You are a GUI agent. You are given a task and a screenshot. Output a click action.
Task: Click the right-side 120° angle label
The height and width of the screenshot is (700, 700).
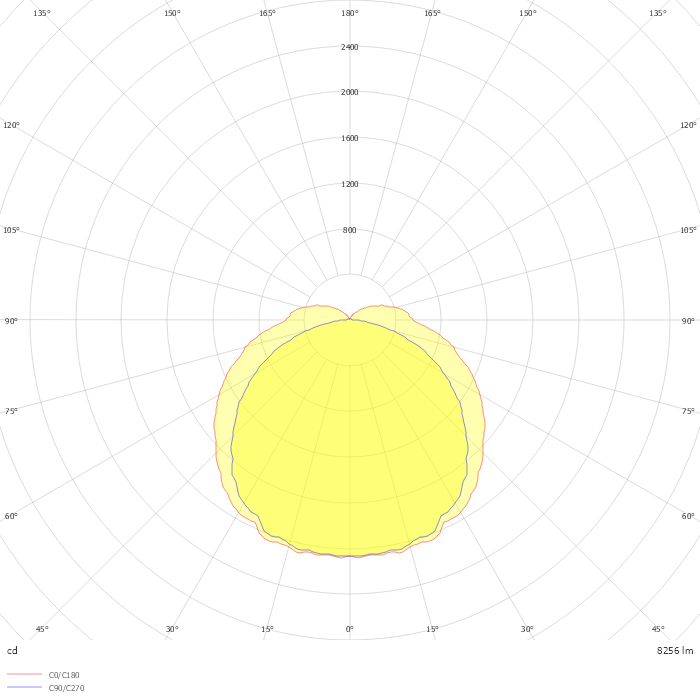click(x=688, y=125)
